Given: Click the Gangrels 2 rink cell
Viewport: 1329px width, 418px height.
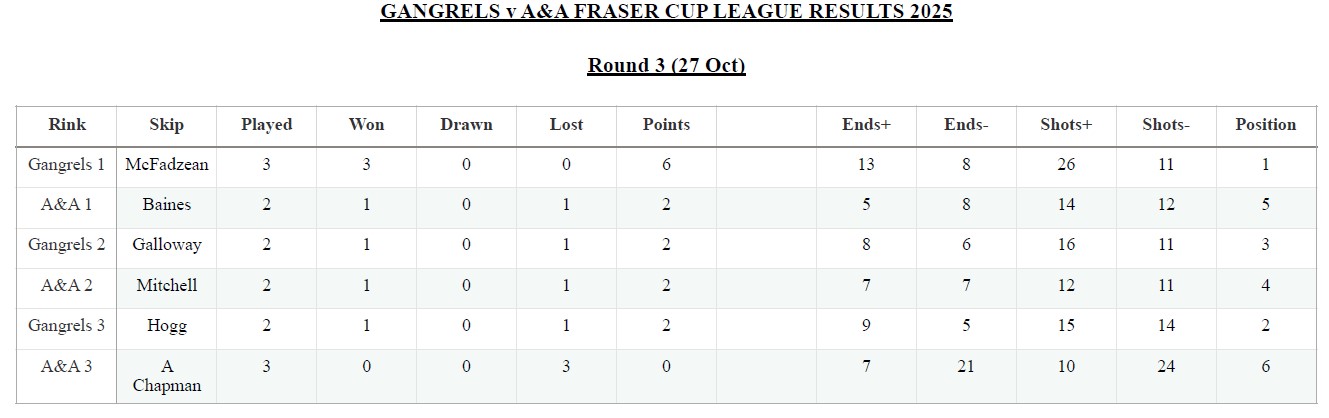Looking at the screenshot, I should [67, 245].
